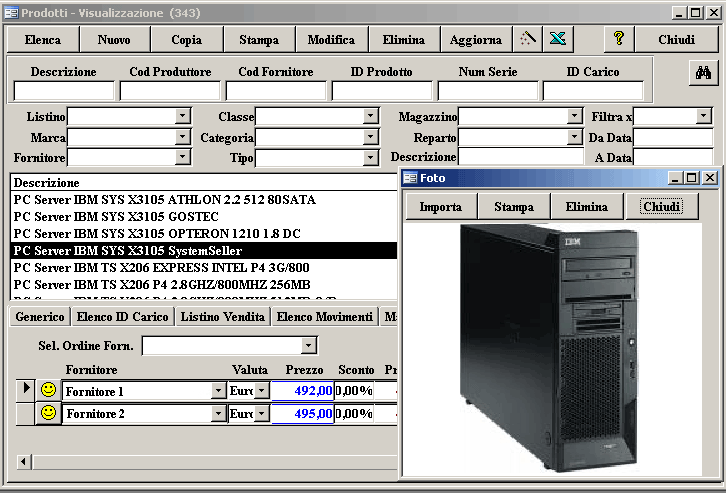Click the Aggiorna button
This screenshot has height=493, width=726.
coord(476,39)
